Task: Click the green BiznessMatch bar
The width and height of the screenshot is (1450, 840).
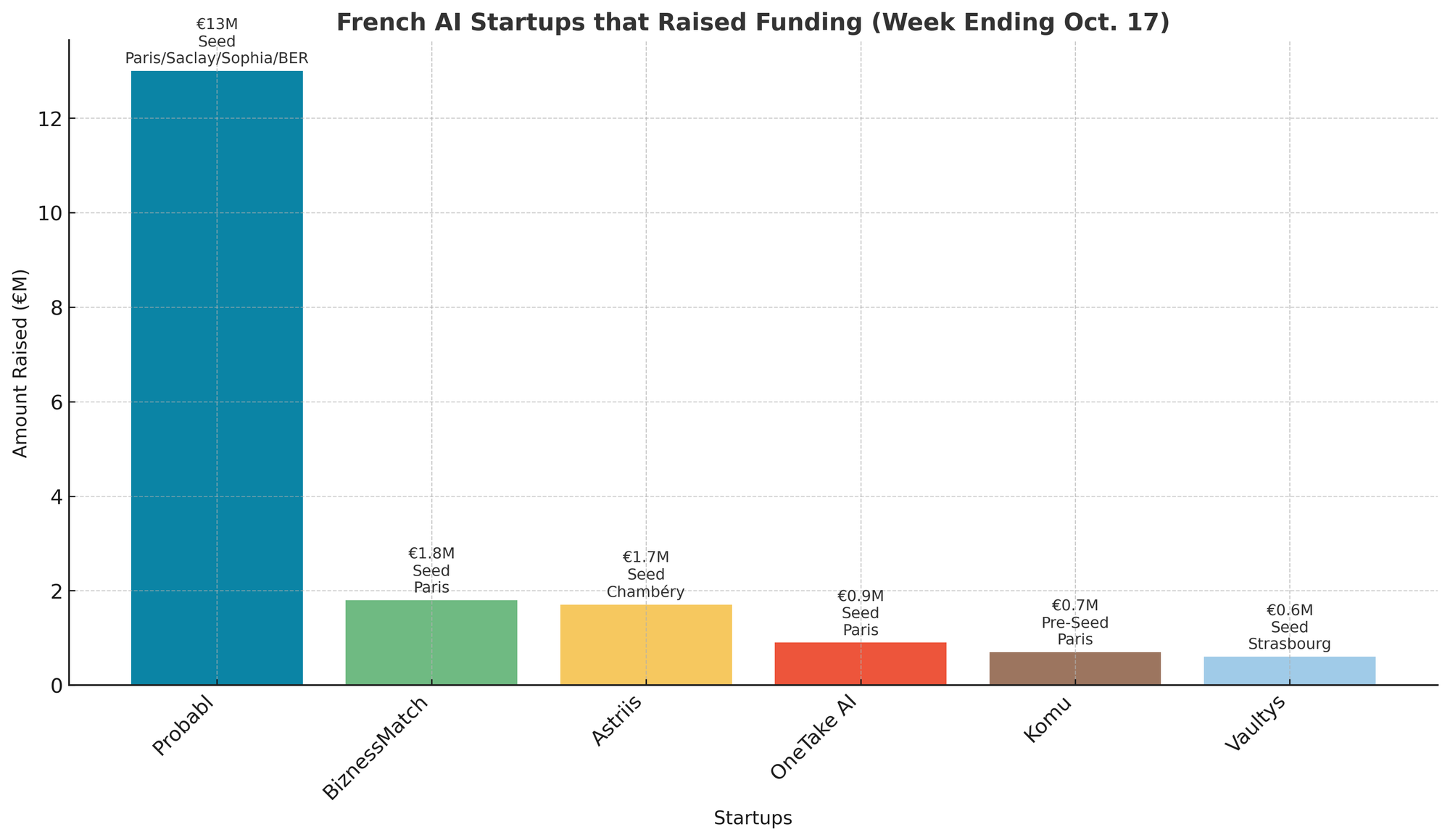Action: pos(431,642)
